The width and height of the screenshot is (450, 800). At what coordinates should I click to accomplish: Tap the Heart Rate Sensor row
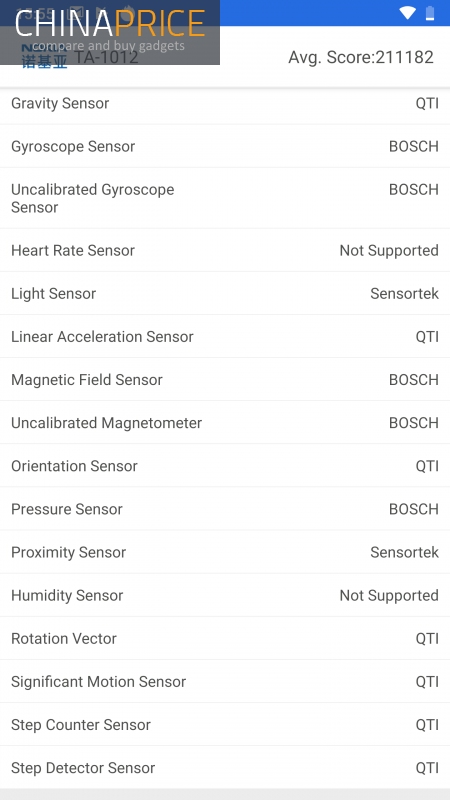click(225, 251)
